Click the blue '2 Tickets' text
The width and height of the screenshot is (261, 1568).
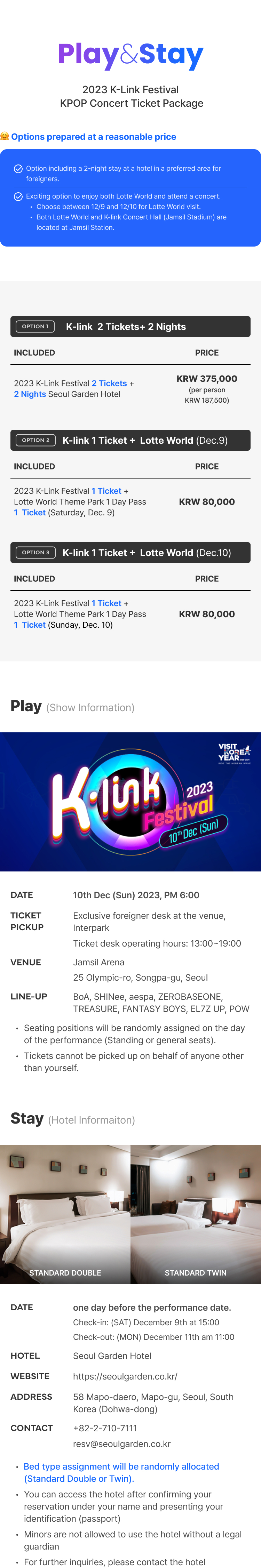109,384
